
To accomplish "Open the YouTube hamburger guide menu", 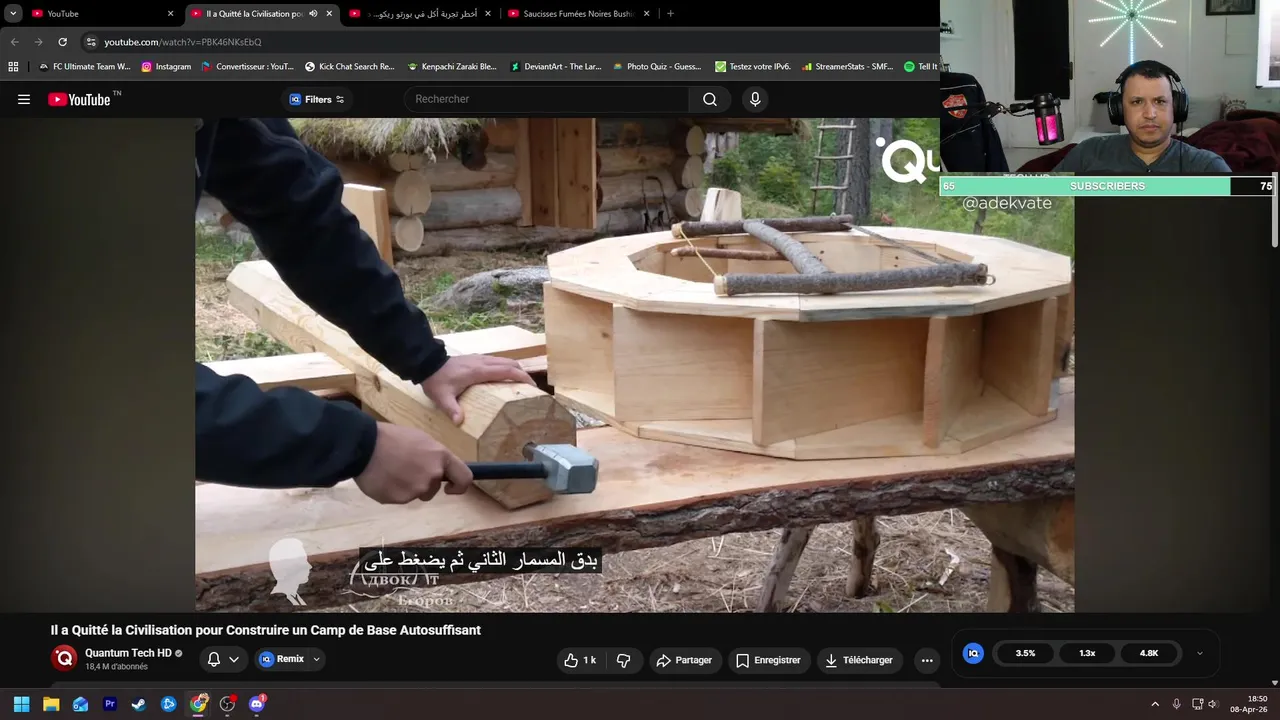I will [x=24, y=99].
